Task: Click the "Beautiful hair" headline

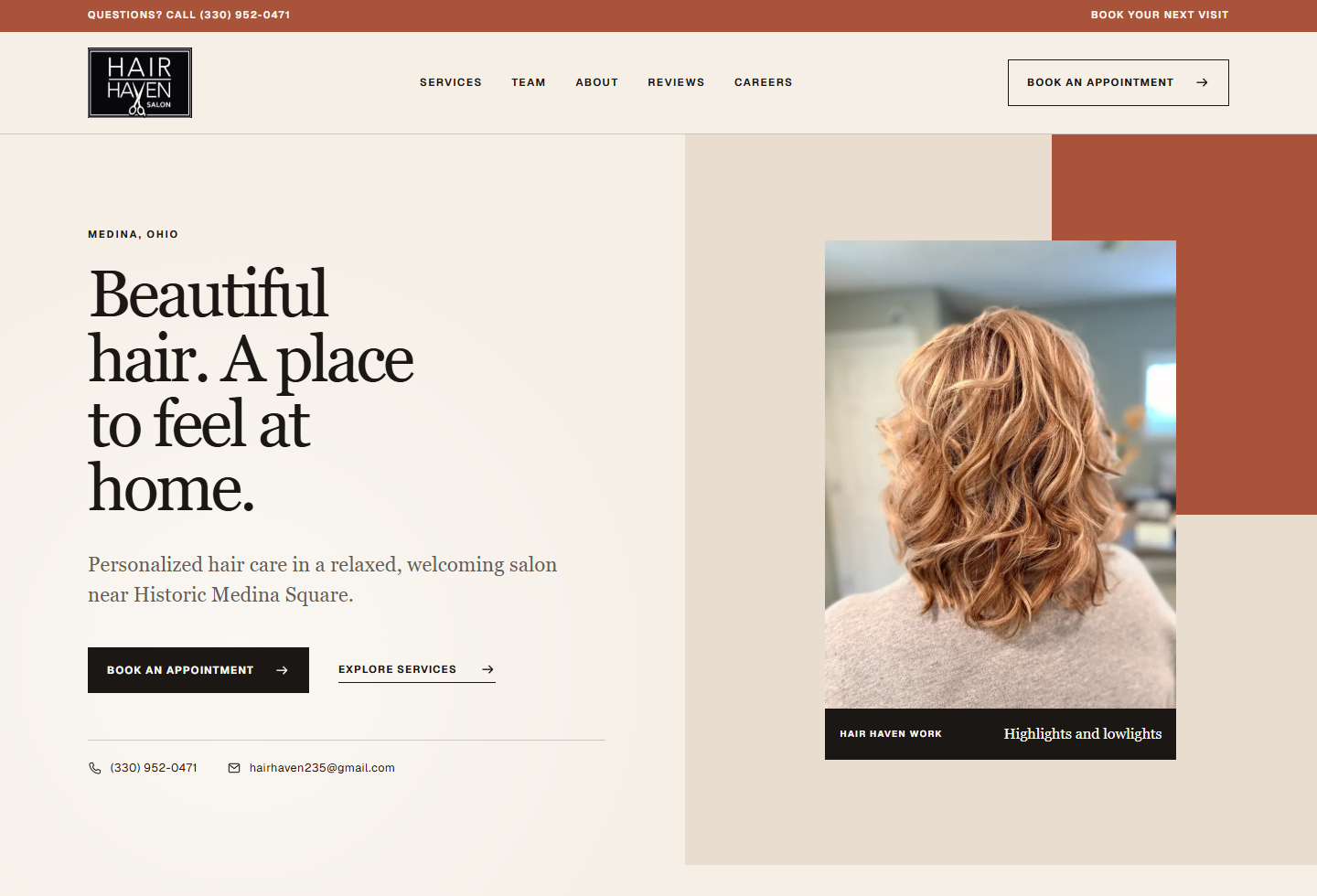Action: click(x=252, y=391)
